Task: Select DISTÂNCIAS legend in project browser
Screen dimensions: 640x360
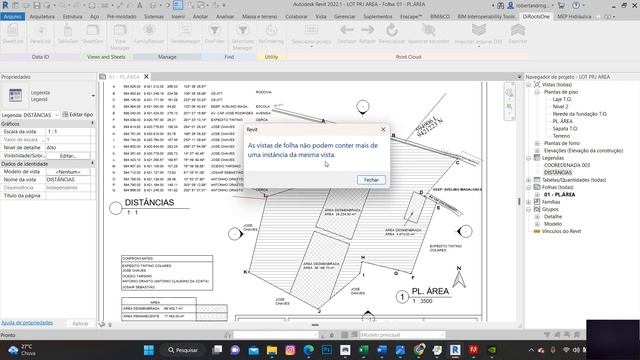Action: coord(558,173)
